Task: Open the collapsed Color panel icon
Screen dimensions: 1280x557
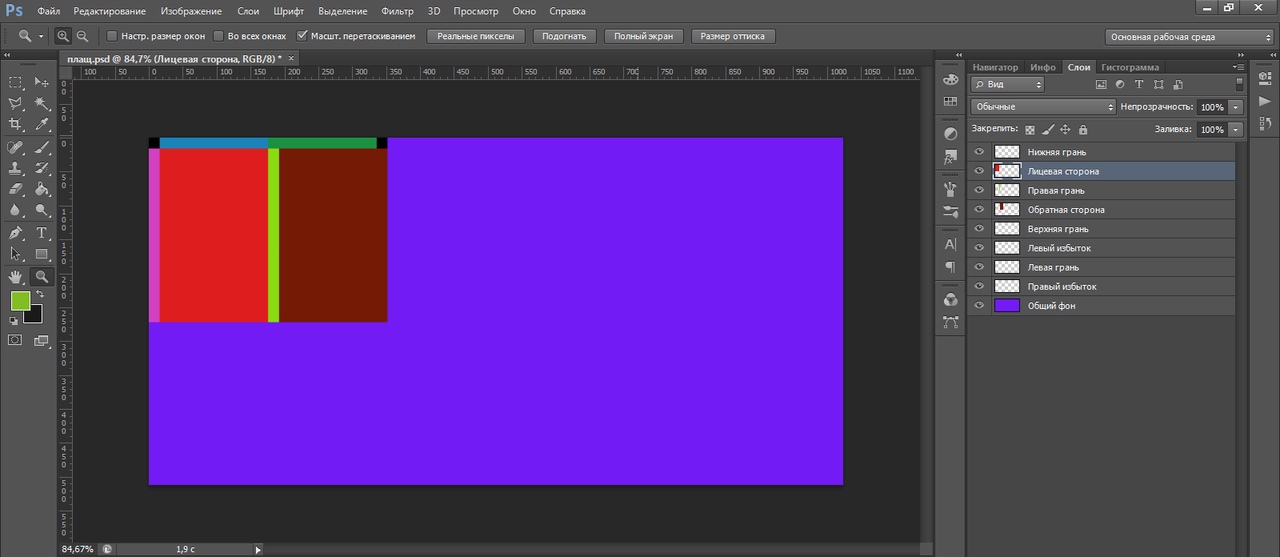Action: [x=950, y=81]
